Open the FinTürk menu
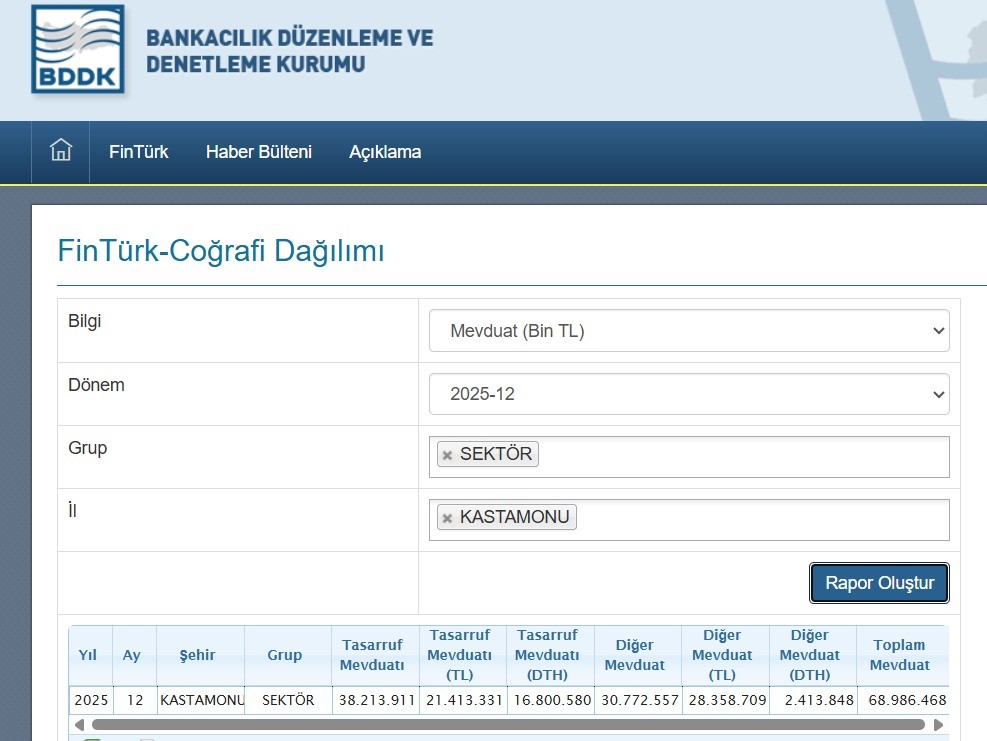The image size is (987, 741). click(139, 152)
